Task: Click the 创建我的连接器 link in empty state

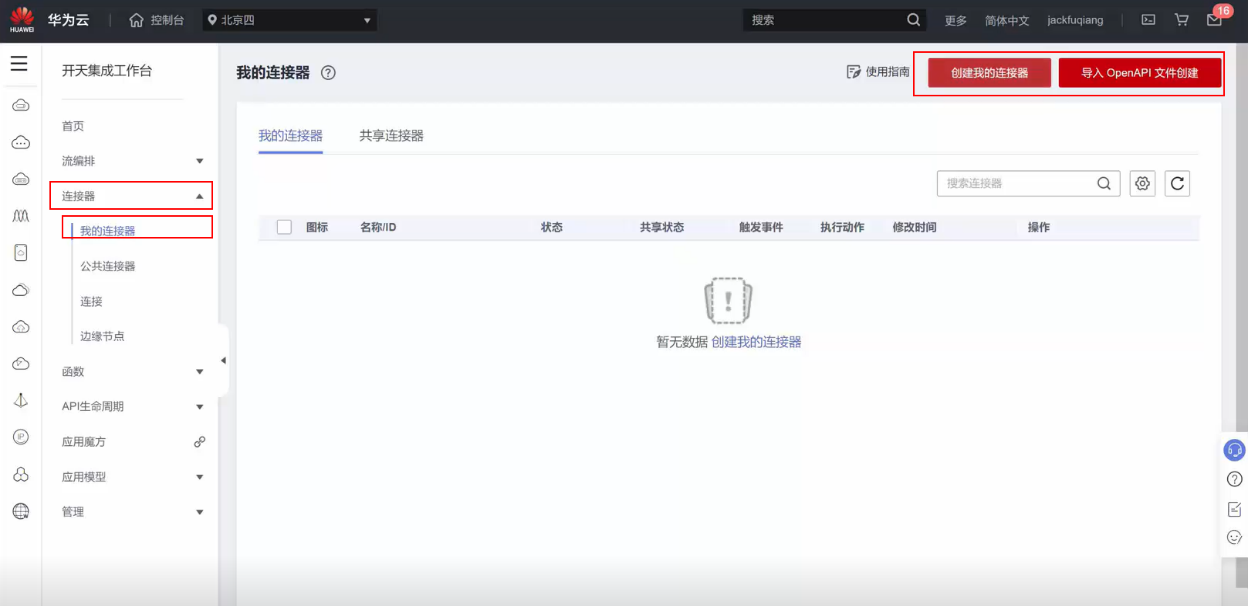Action: [x=756, y=341]
